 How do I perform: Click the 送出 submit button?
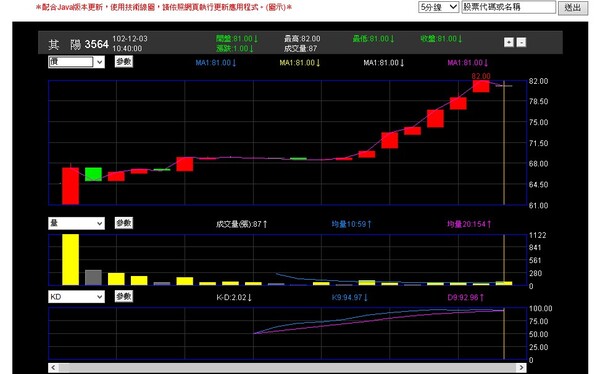tap(573, 8)
